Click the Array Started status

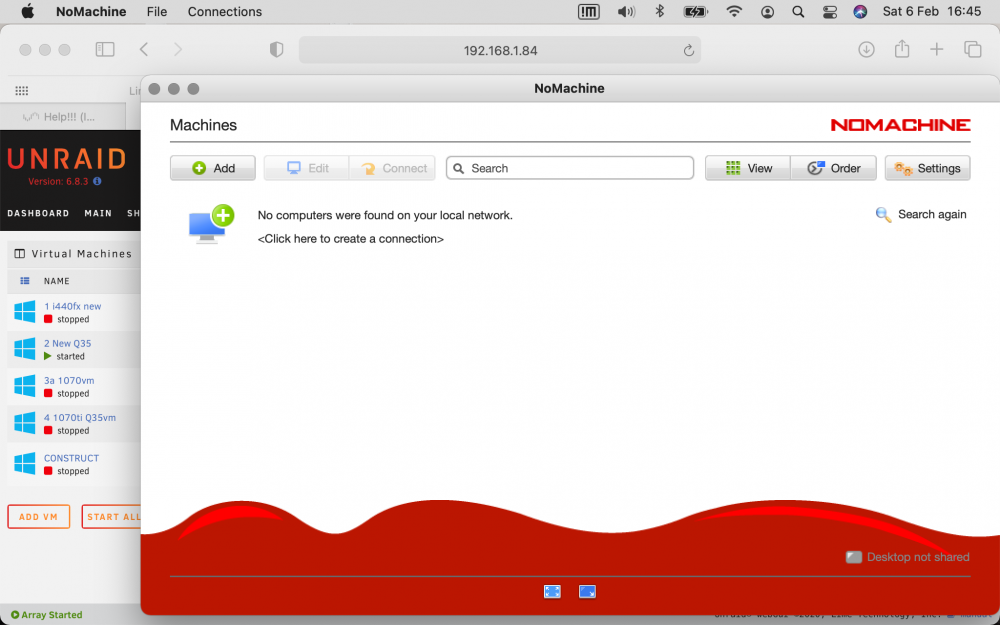click(47, 615)
